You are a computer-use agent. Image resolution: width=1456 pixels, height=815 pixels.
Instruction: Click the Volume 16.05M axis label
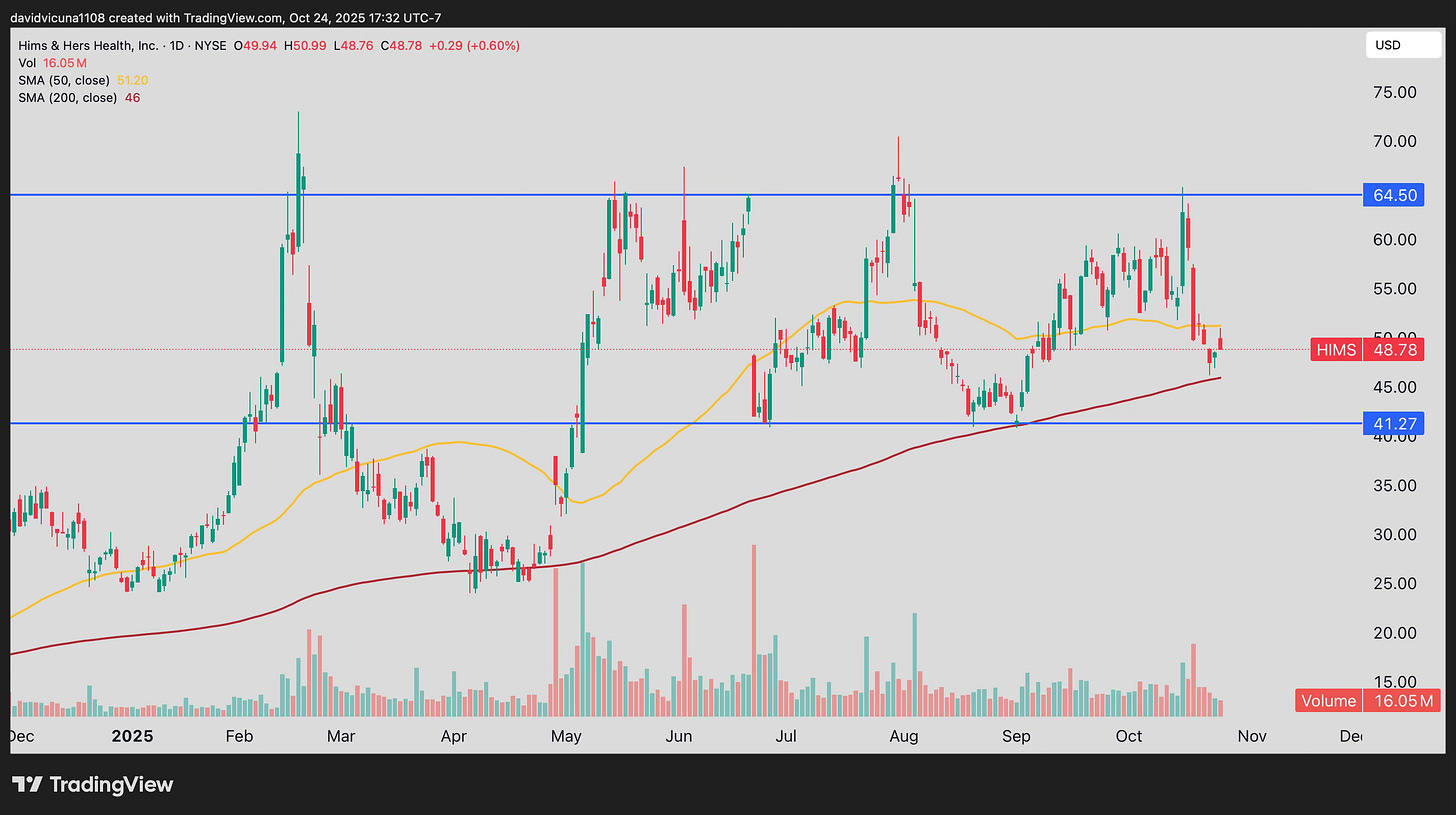click(x=1369, y=701)
